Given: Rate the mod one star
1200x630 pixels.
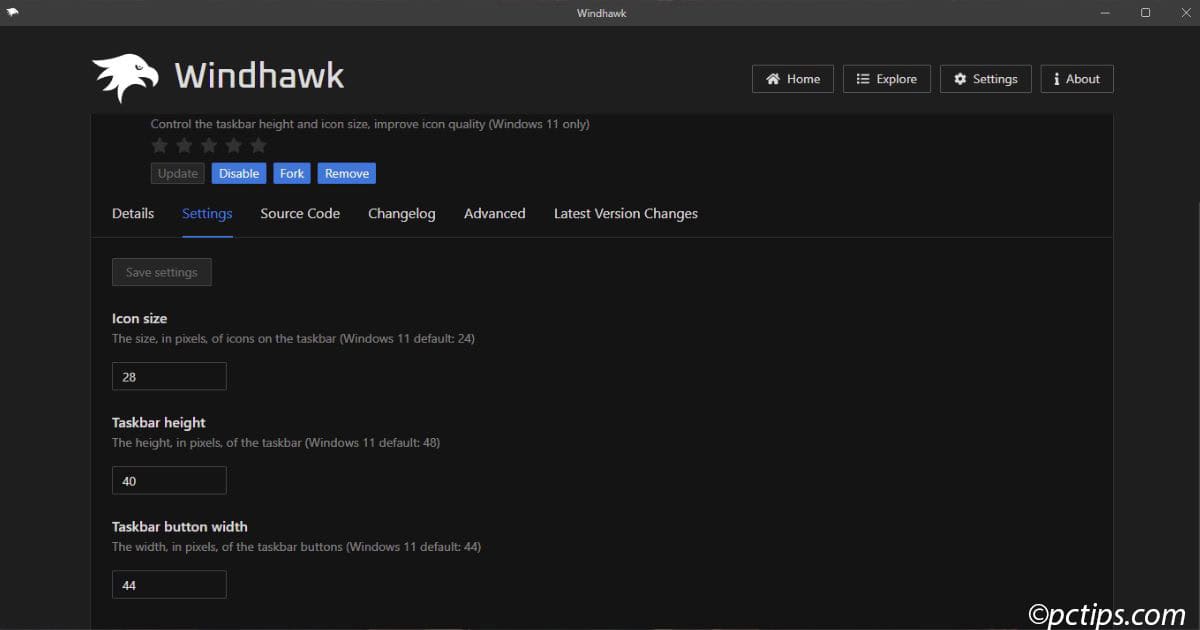Looking at the screenshot, I should tap(160, 146).
